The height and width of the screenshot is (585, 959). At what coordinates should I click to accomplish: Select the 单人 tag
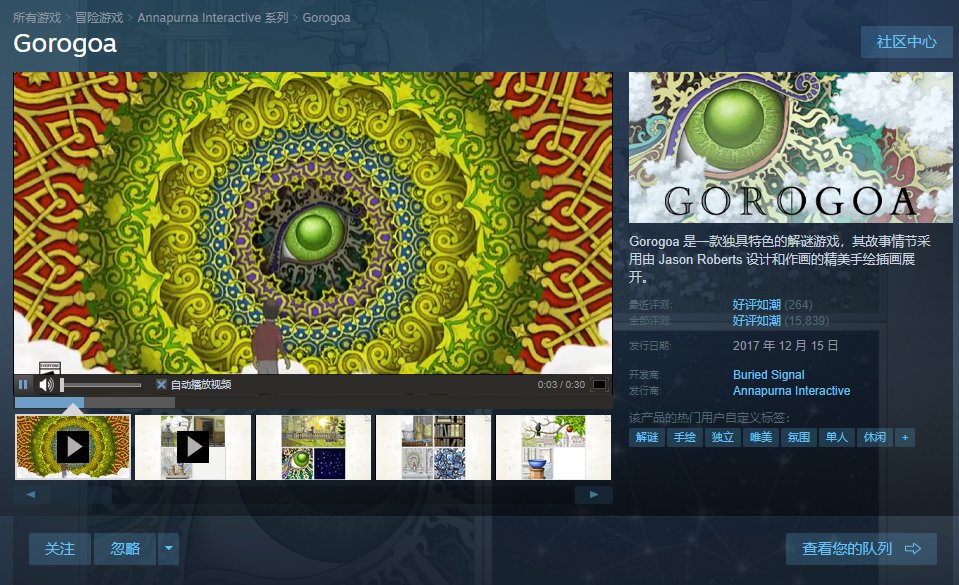tap(837, 437)
